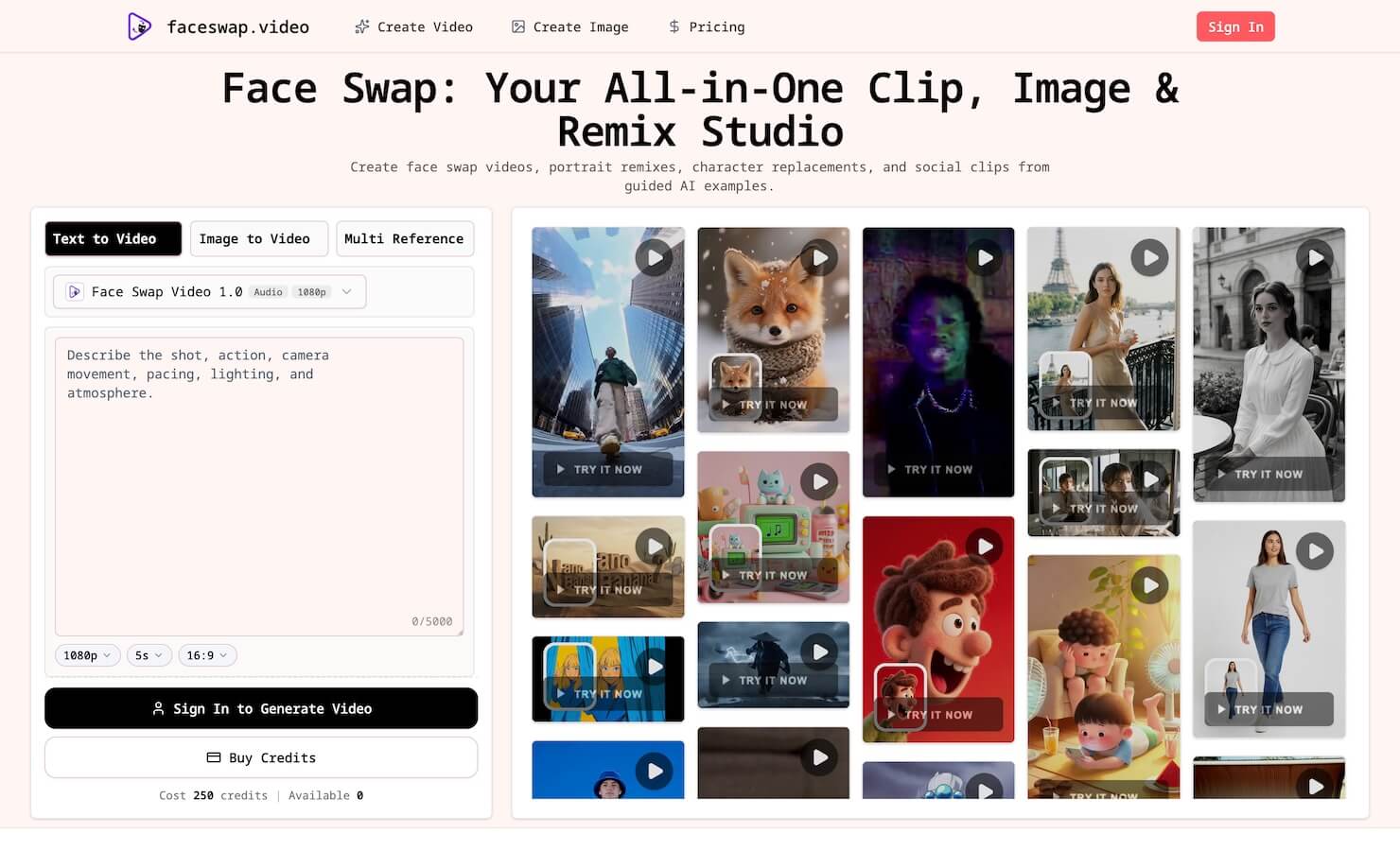This screenshot has height=851, width=1400.
Task: Click into the prompt description text area
Action: (x=259, y=486)
